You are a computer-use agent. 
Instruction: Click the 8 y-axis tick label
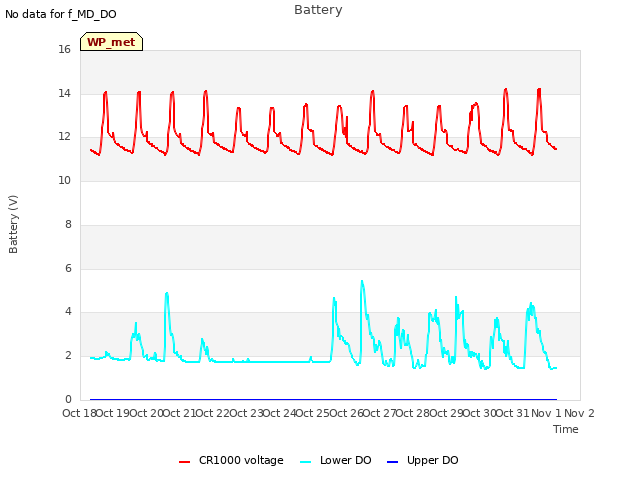click(68, 224)
